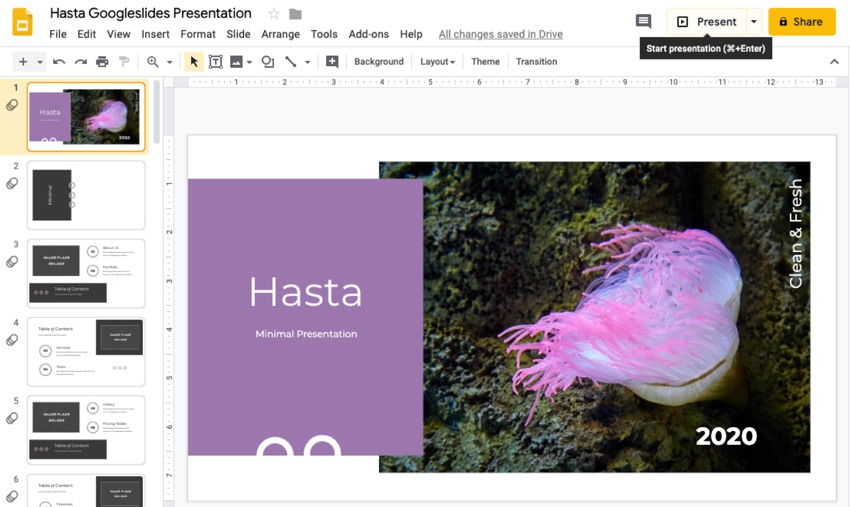Screen dimensions: 850x507
Task: Click the Undo arrow
Action: coord(59,62)
